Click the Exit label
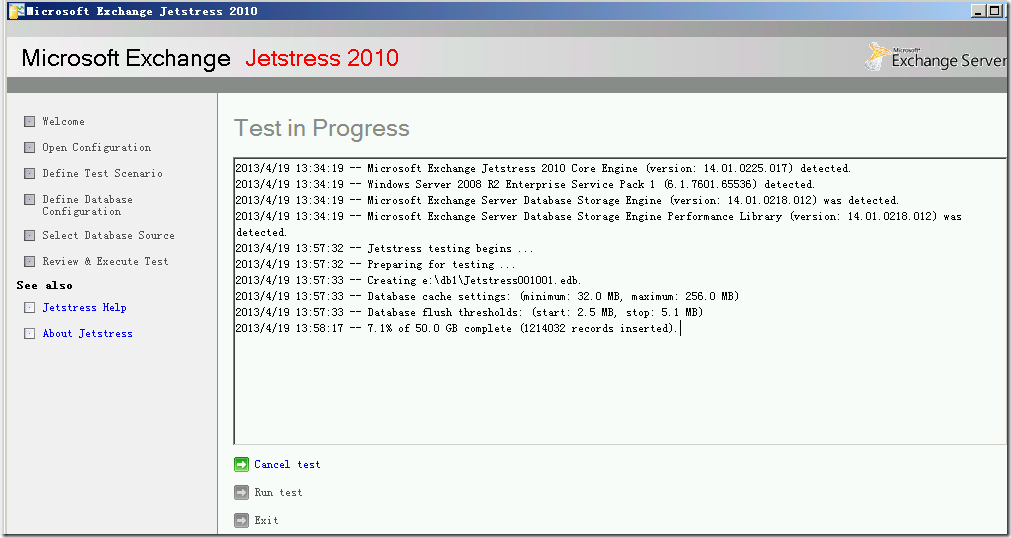Image resolution: width=1011 pixels, height=538 pixels. tap(266, 521)
